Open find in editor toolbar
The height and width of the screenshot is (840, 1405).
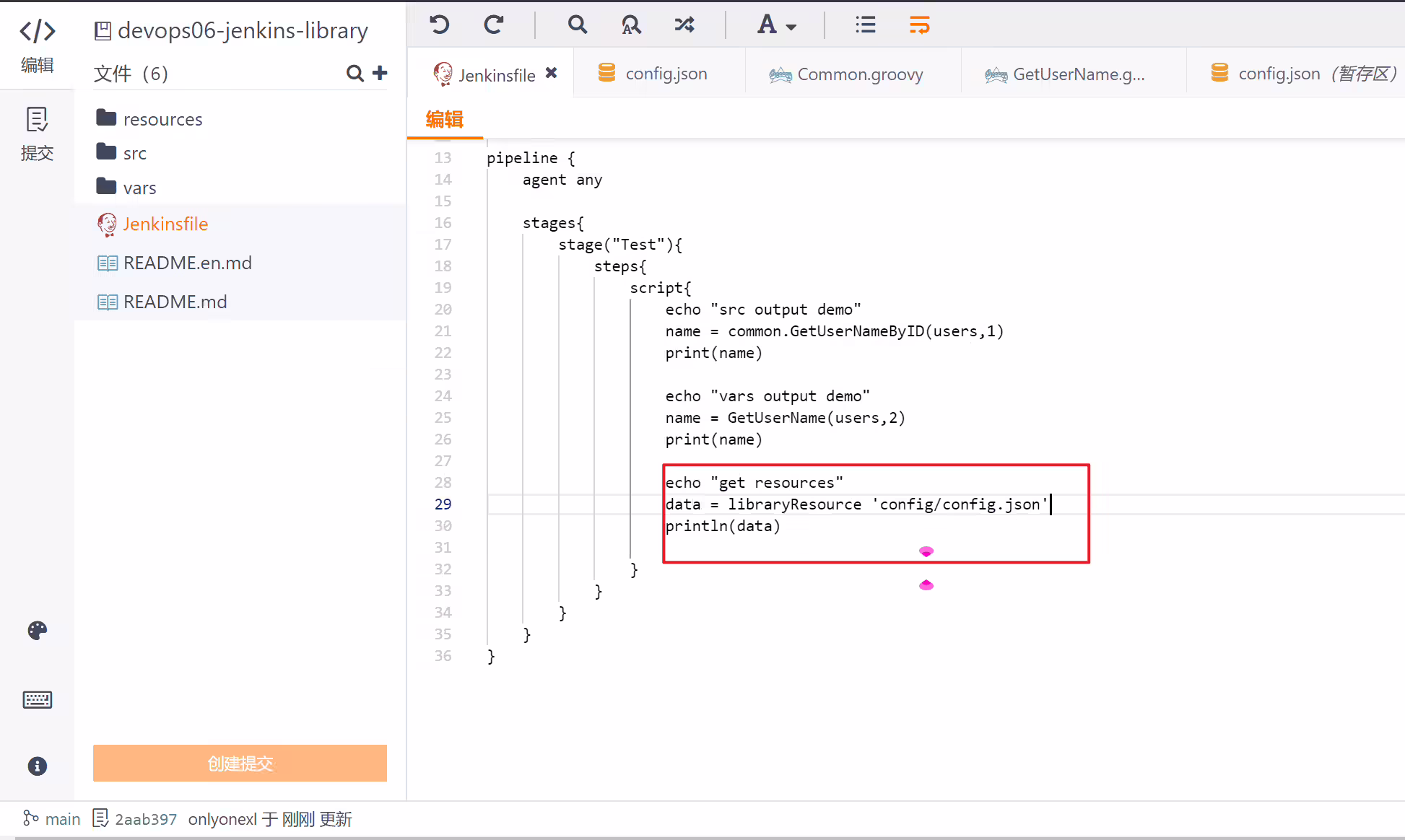tap(577, 25)
